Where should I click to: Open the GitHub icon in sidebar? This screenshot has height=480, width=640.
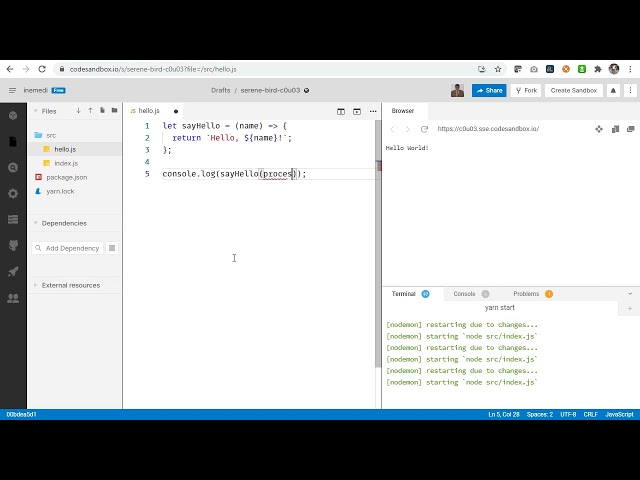click(x=13, y=245)
